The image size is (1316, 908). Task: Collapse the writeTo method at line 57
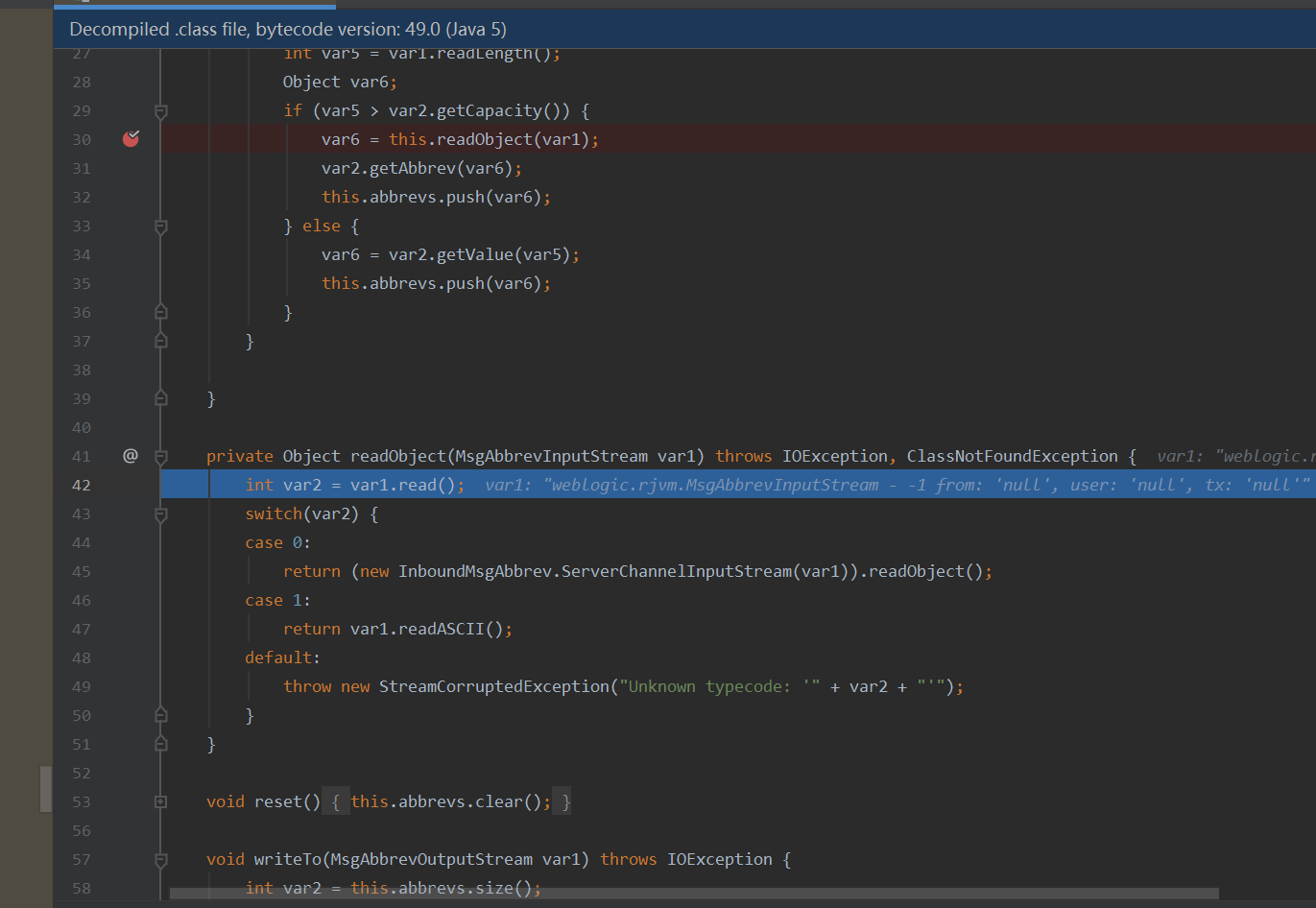161,860
